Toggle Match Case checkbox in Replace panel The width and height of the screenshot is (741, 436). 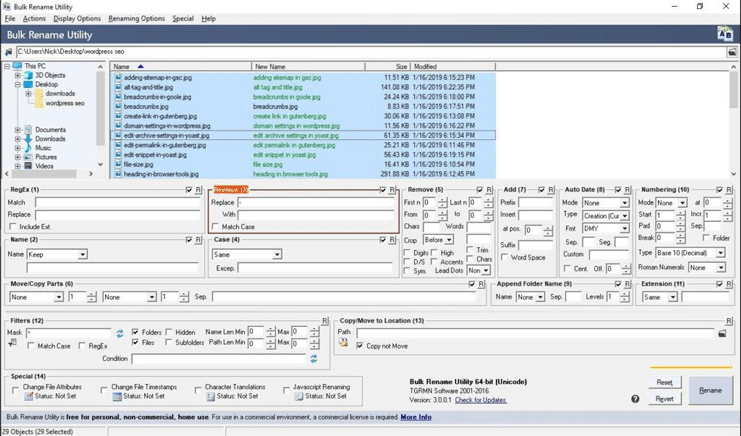215,227
